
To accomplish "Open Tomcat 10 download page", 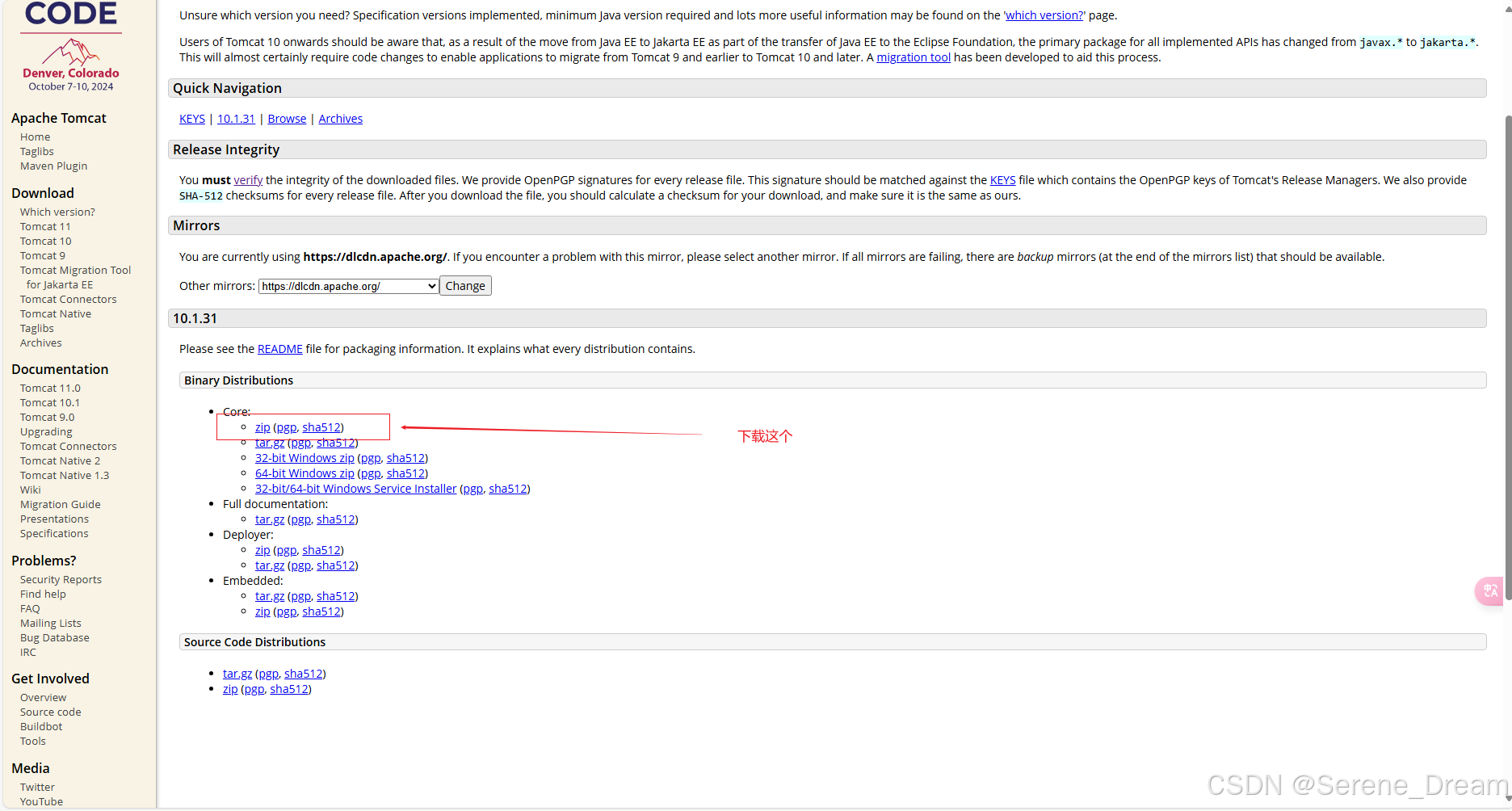I will (x=45, y=242).
